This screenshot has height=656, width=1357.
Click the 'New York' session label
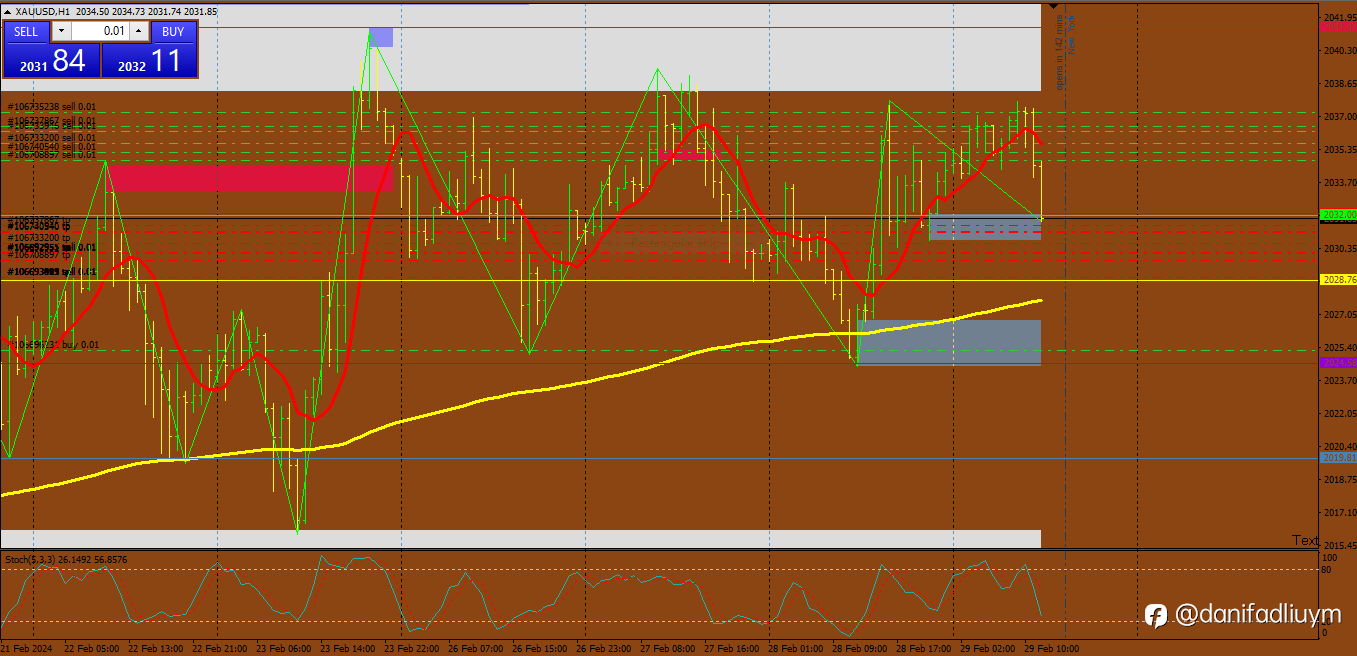[1072, 33]
